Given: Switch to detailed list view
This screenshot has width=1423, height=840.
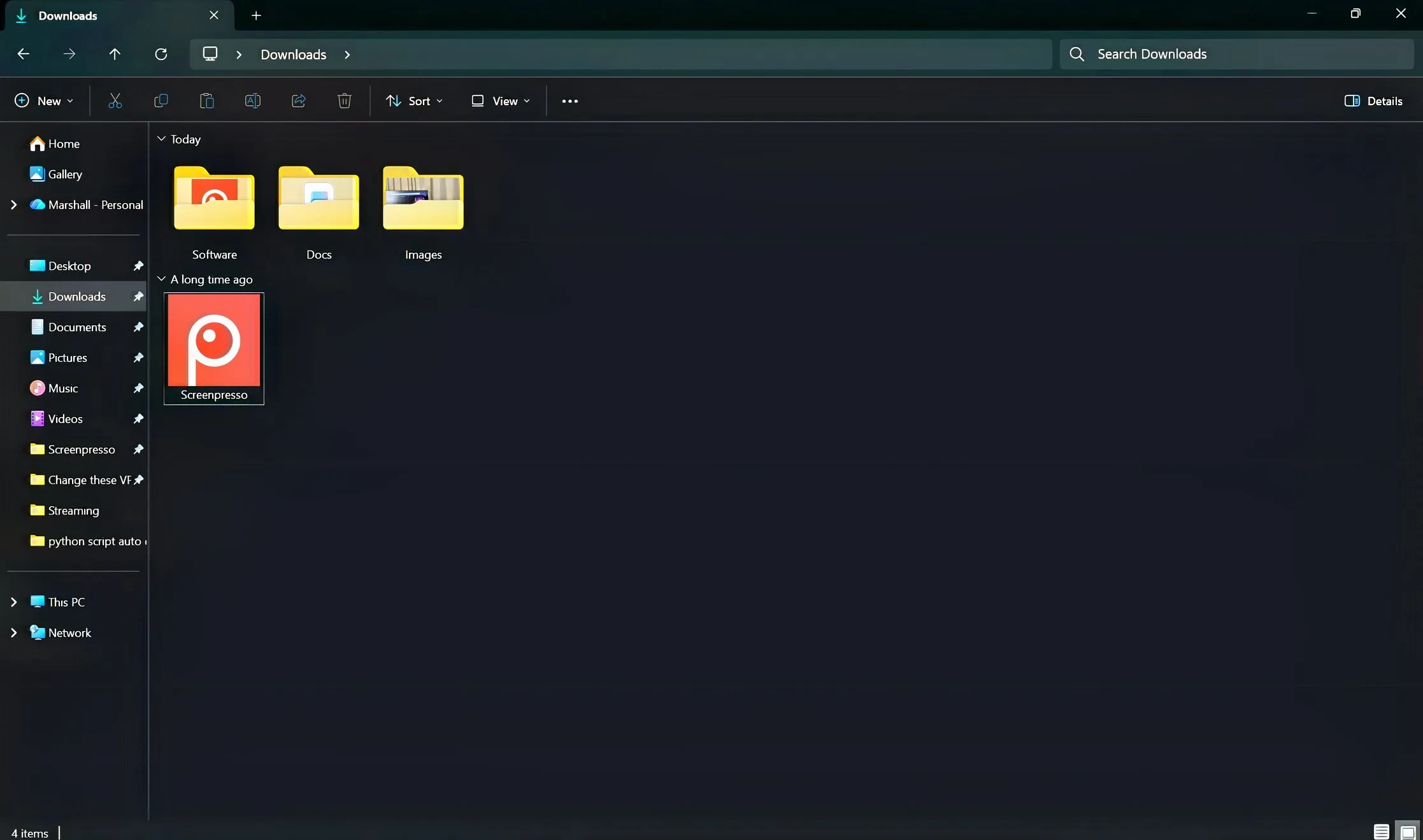Looking at the screenshot, I should [x=1380, y=832].
